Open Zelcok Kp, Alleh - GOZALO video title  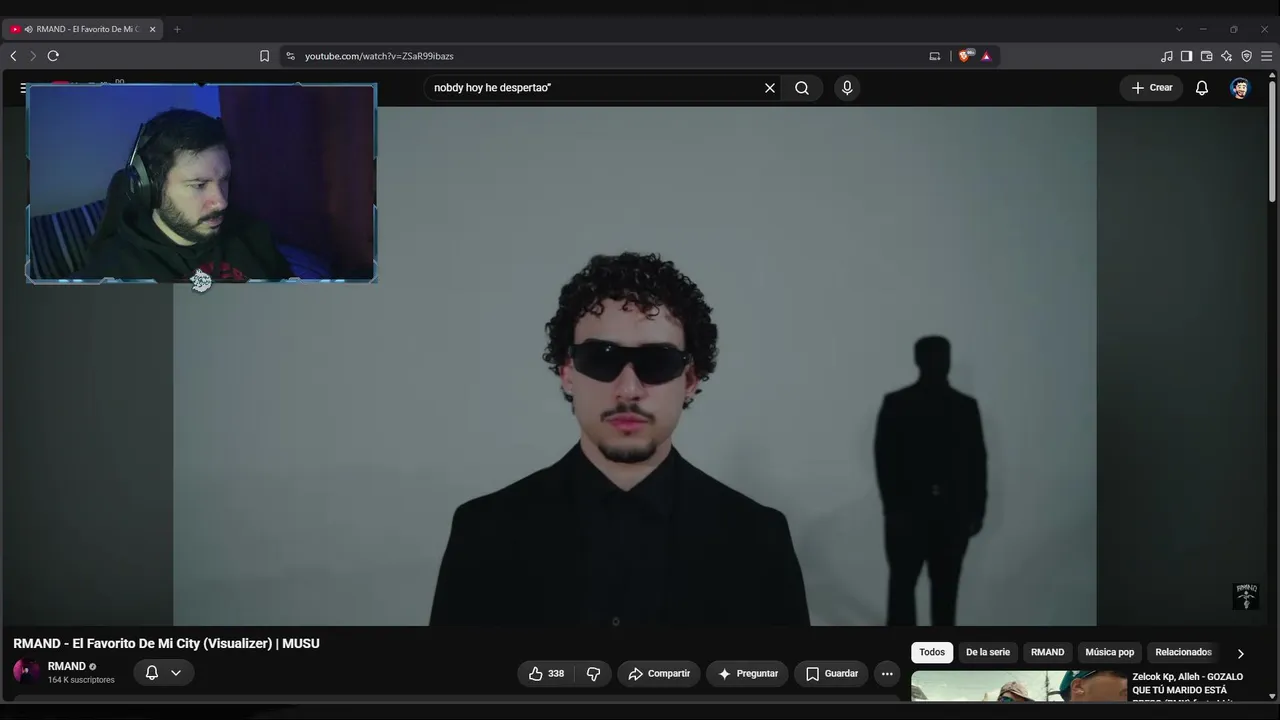point(1188,686)
